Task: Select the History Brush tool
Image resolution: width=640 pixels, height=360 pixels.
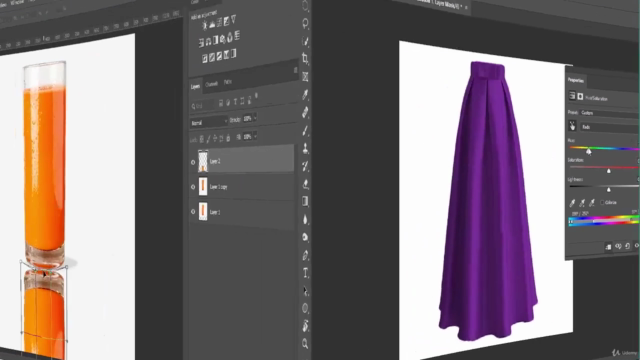Action: 305,166
